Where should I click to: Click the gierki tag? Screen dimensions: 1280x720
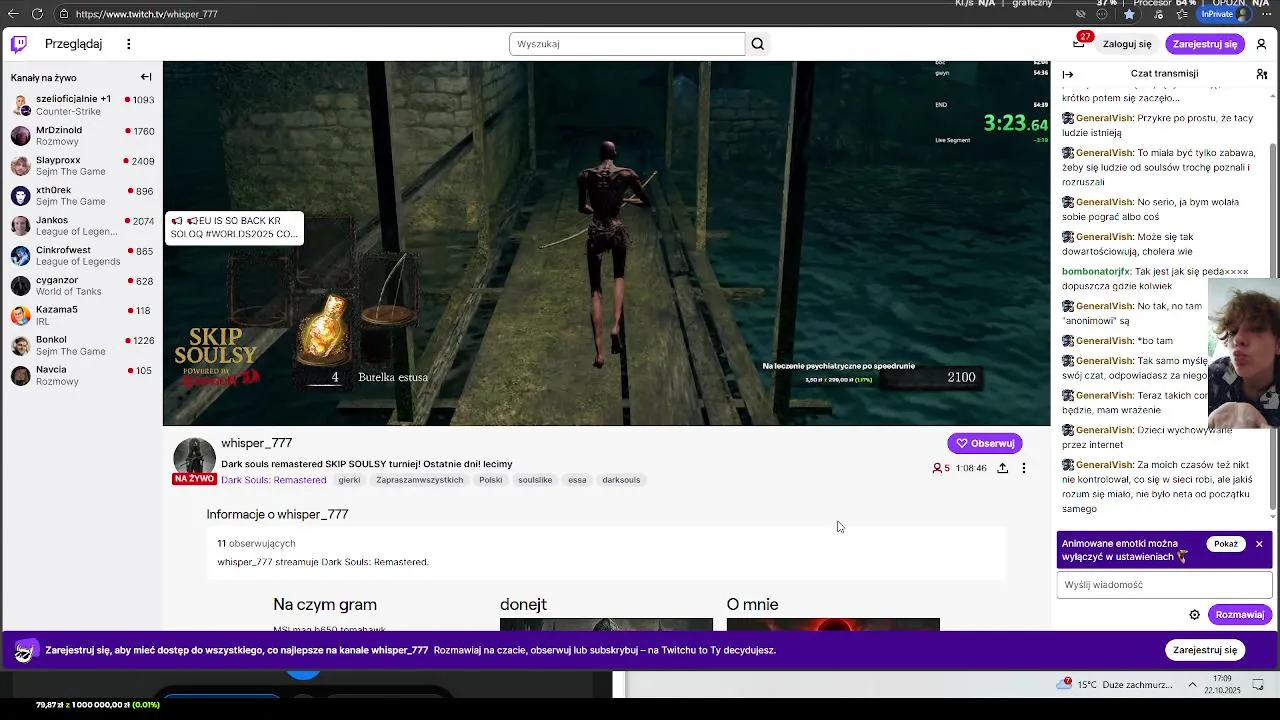[x=349, y=480]
